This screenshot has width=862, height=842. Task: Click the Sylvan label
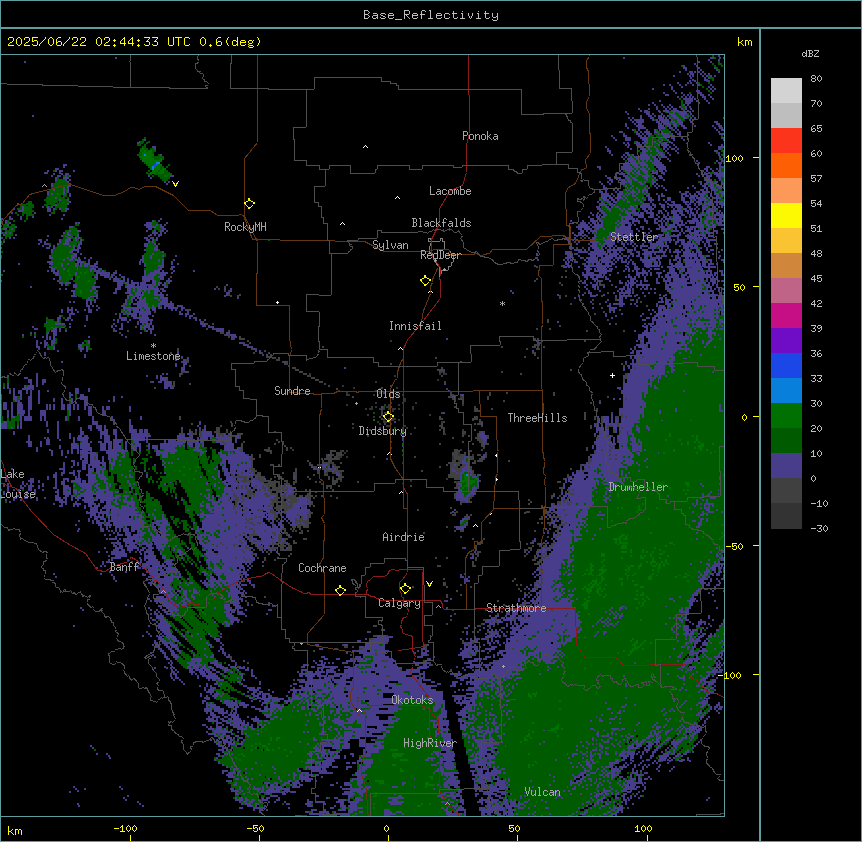(x=390, y=245)
